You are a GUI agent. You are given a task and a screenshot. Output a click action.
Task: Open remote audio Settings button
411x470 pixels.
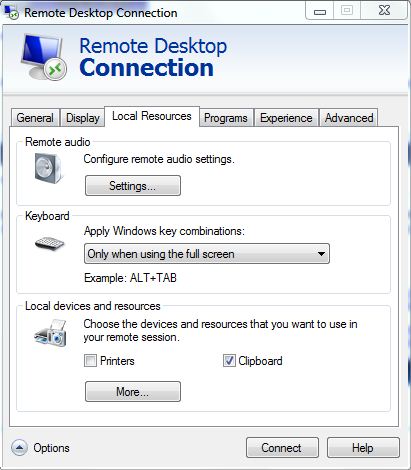133,186
